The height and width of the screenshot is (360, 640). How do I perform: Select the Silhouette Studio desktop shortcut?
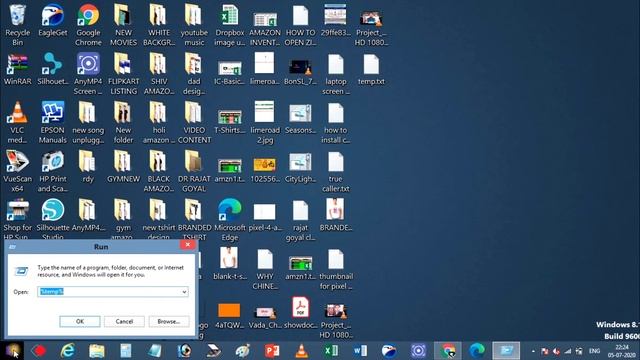(x=53, y=219)
